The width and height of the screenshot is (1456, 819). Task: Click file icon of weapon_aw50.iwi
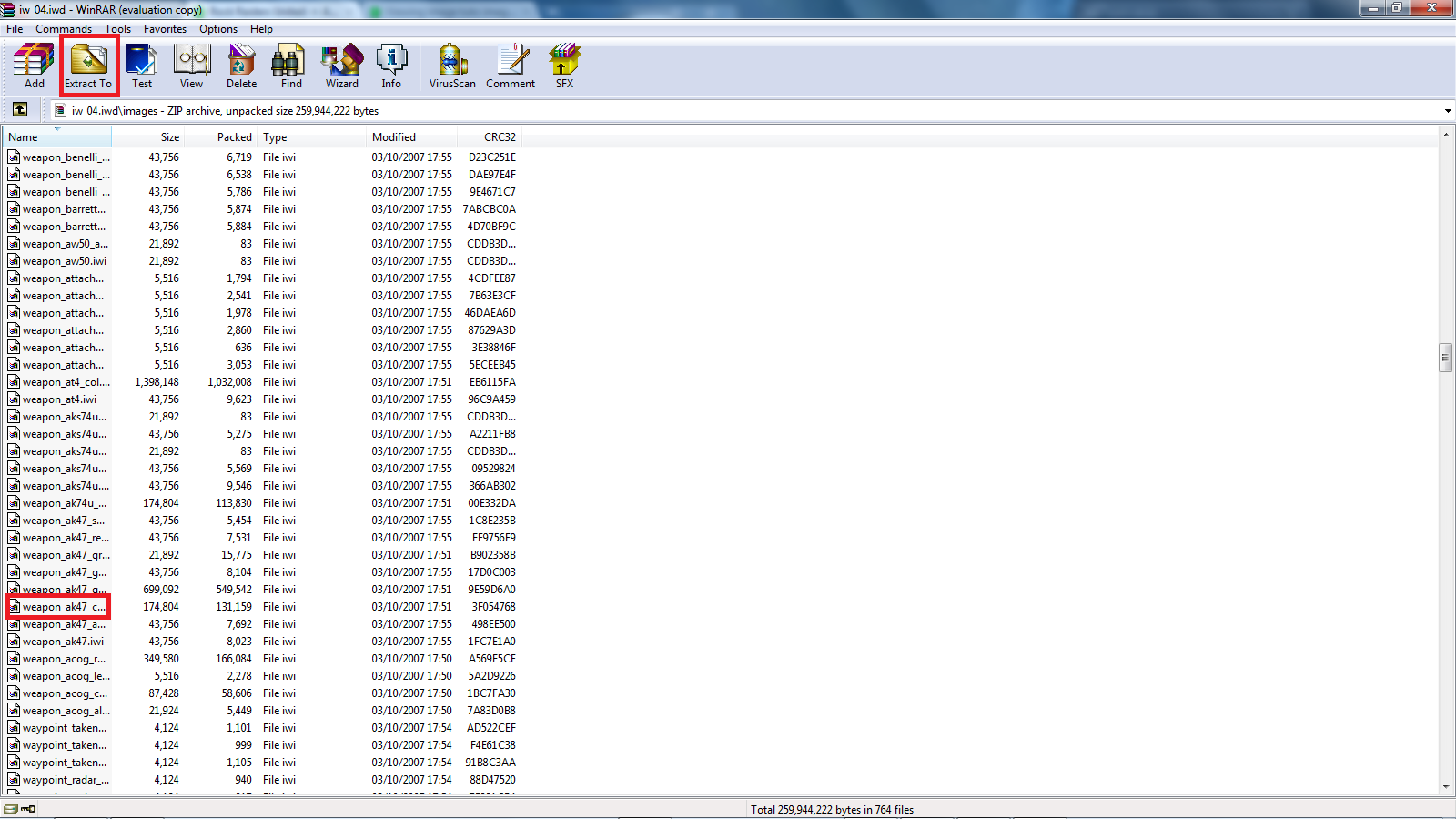[x=14, y=261]
